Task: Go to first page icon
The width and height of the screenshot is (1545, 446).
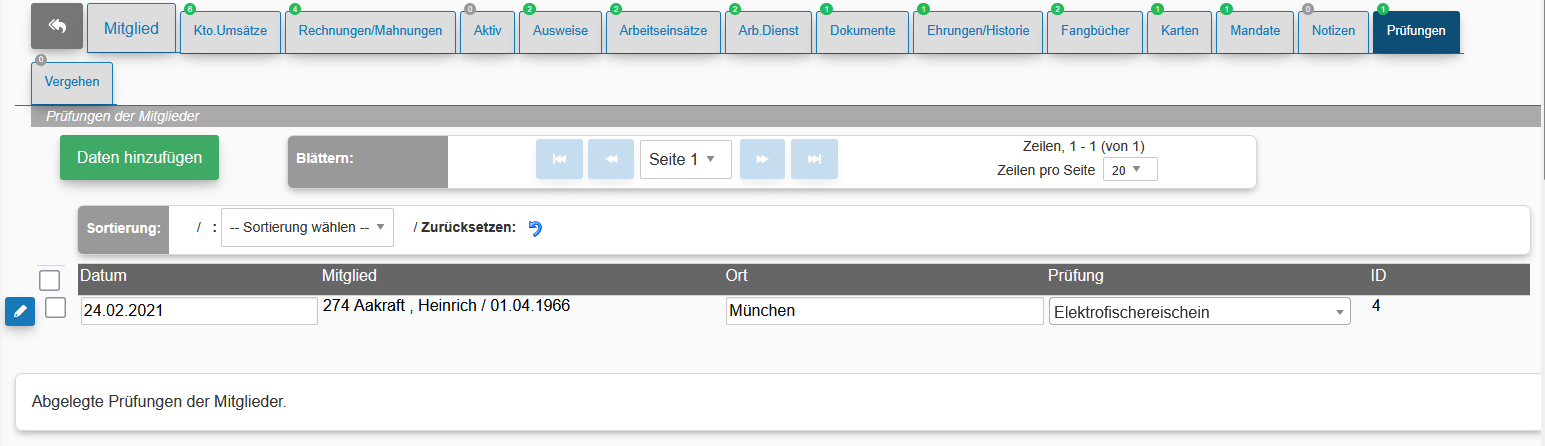Action: tap(560, 159)
